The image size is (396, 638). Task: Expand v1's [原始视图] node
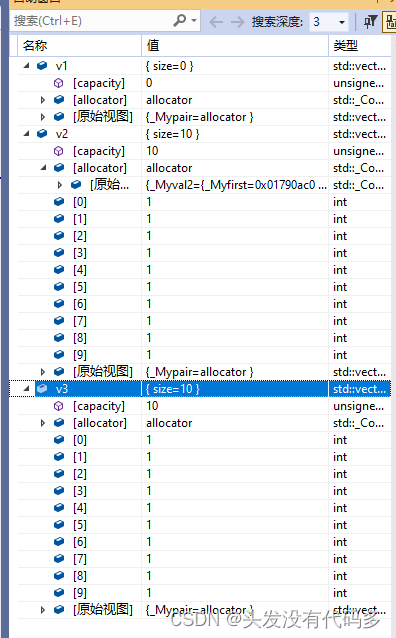(x=43, y=117)
